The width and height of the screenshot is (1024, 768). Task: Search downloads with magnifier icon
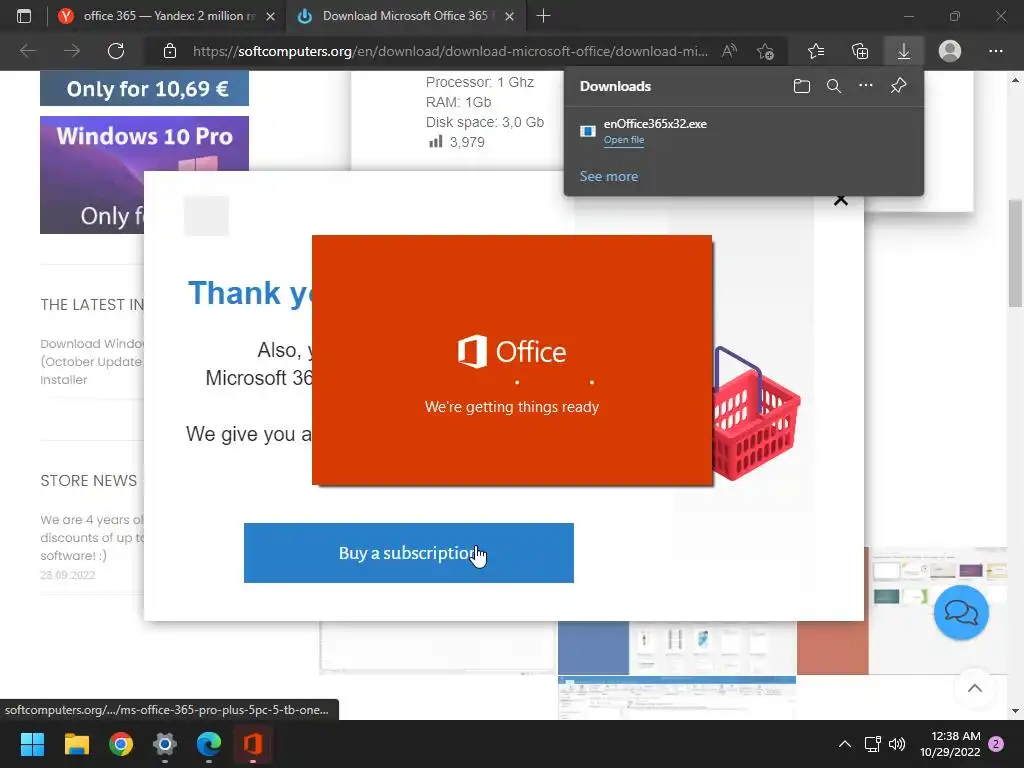coord(833,86)
